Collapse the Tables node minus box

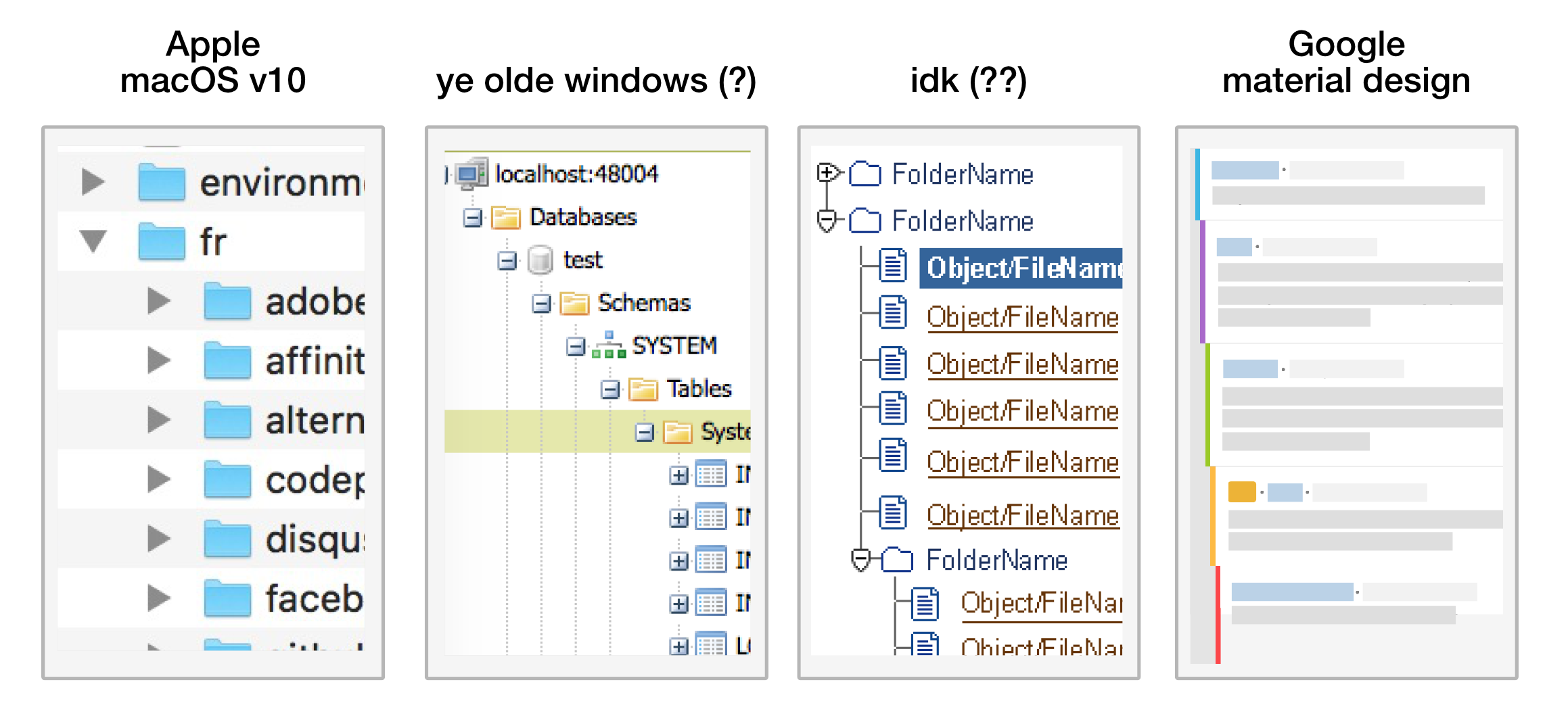point(610,390)
